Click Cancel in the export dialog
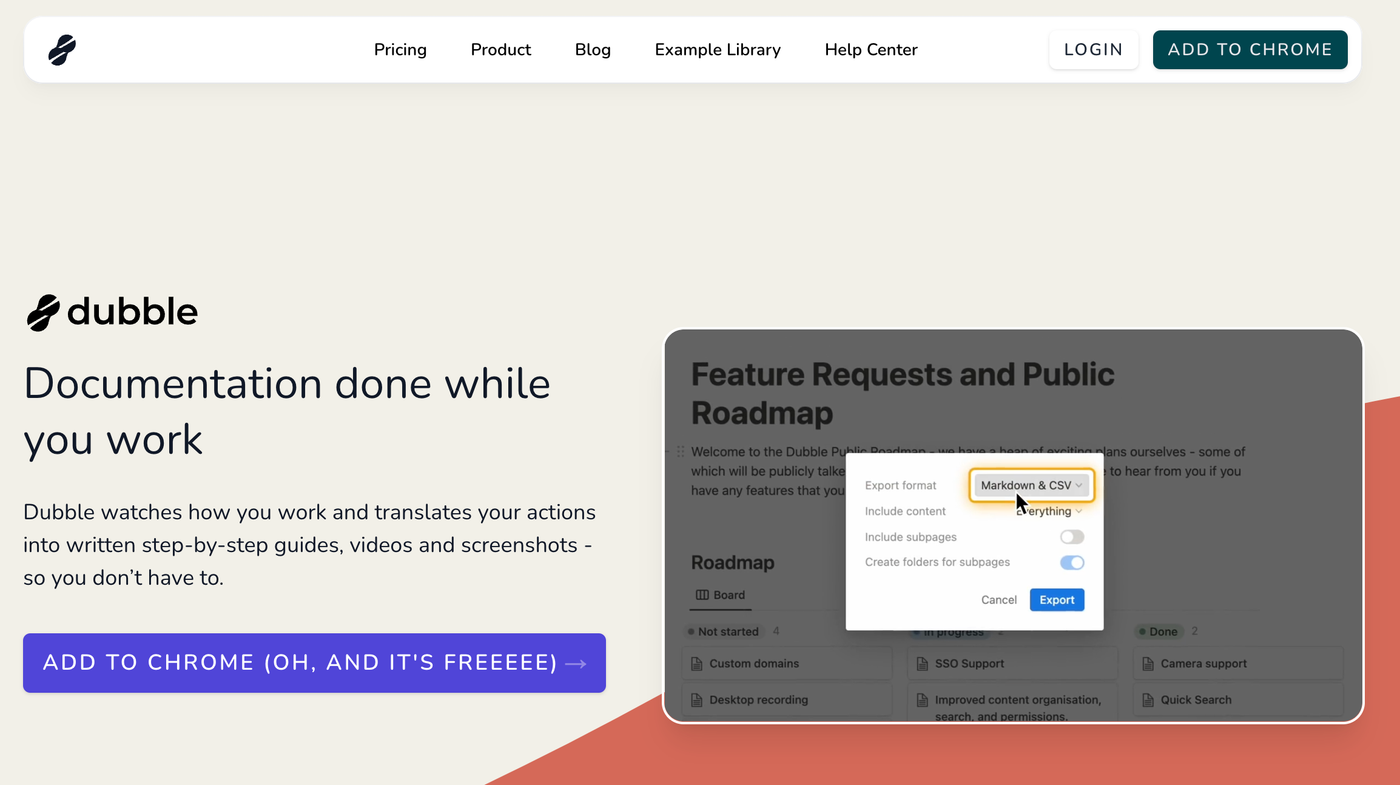Image resolution: width=1400 pixels, height=785 pixels. click(x=998, y=600)
